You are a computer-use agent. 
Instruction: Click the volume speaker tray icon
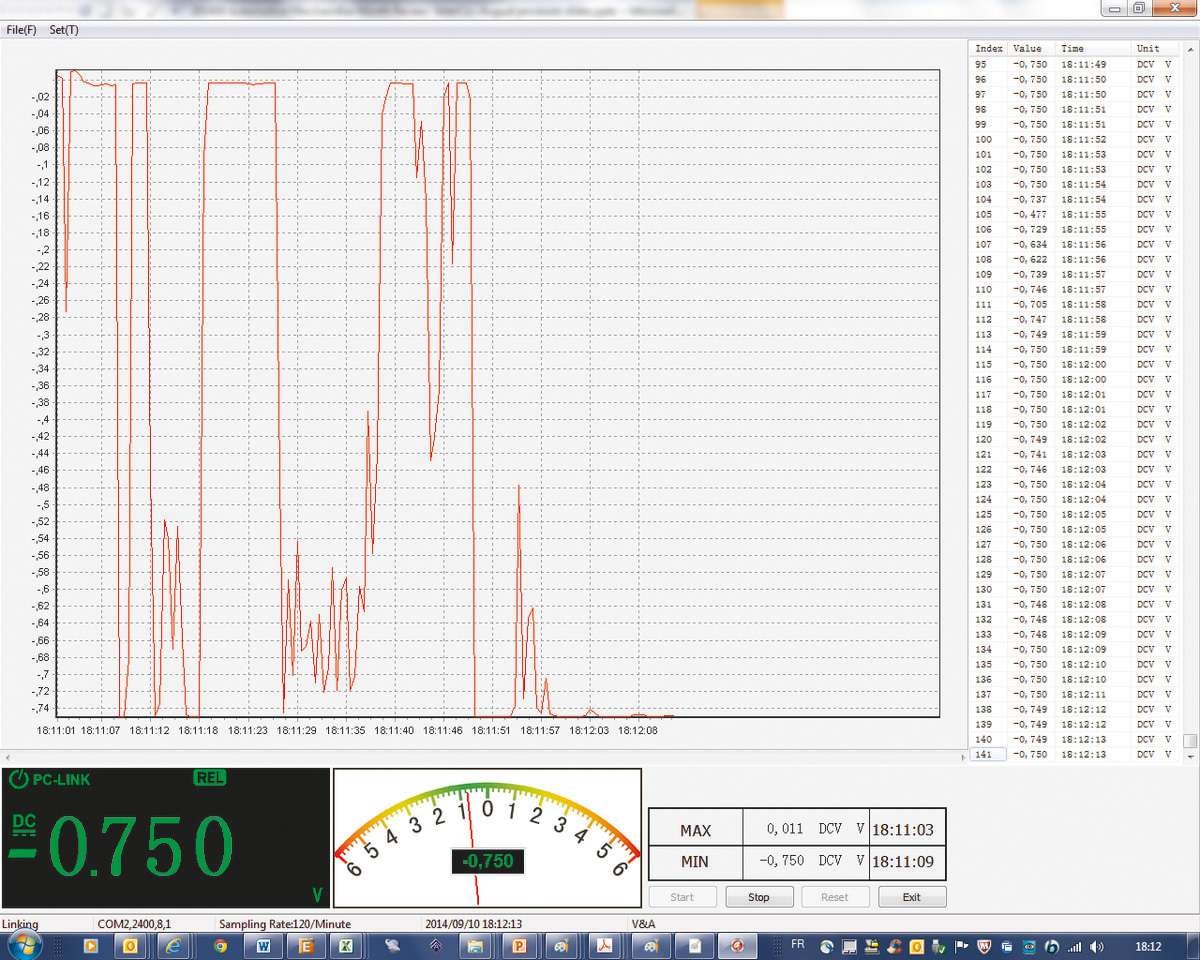pos(1097,946)
